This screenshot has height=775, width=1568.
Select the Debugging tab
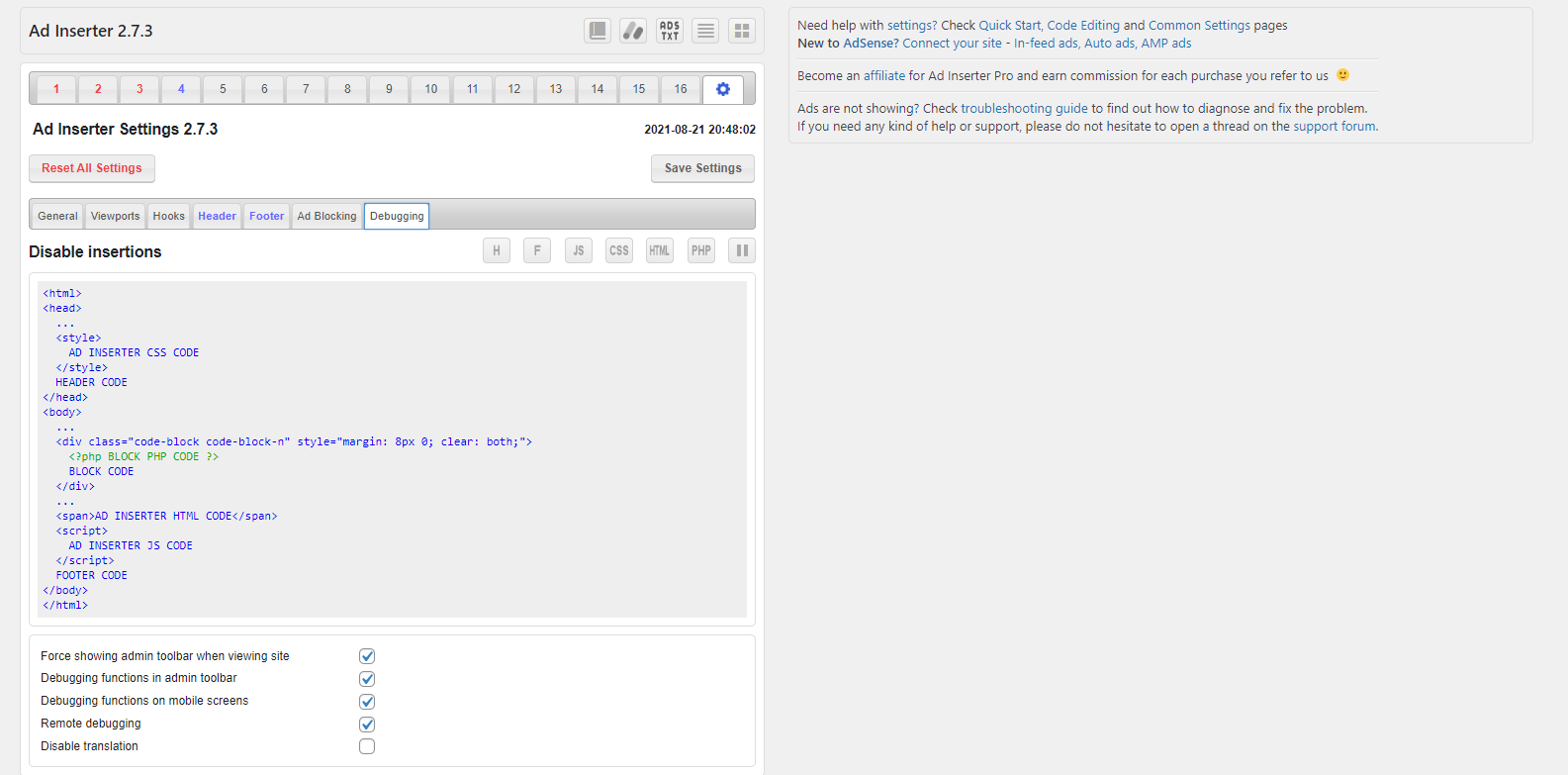point(397,216)
